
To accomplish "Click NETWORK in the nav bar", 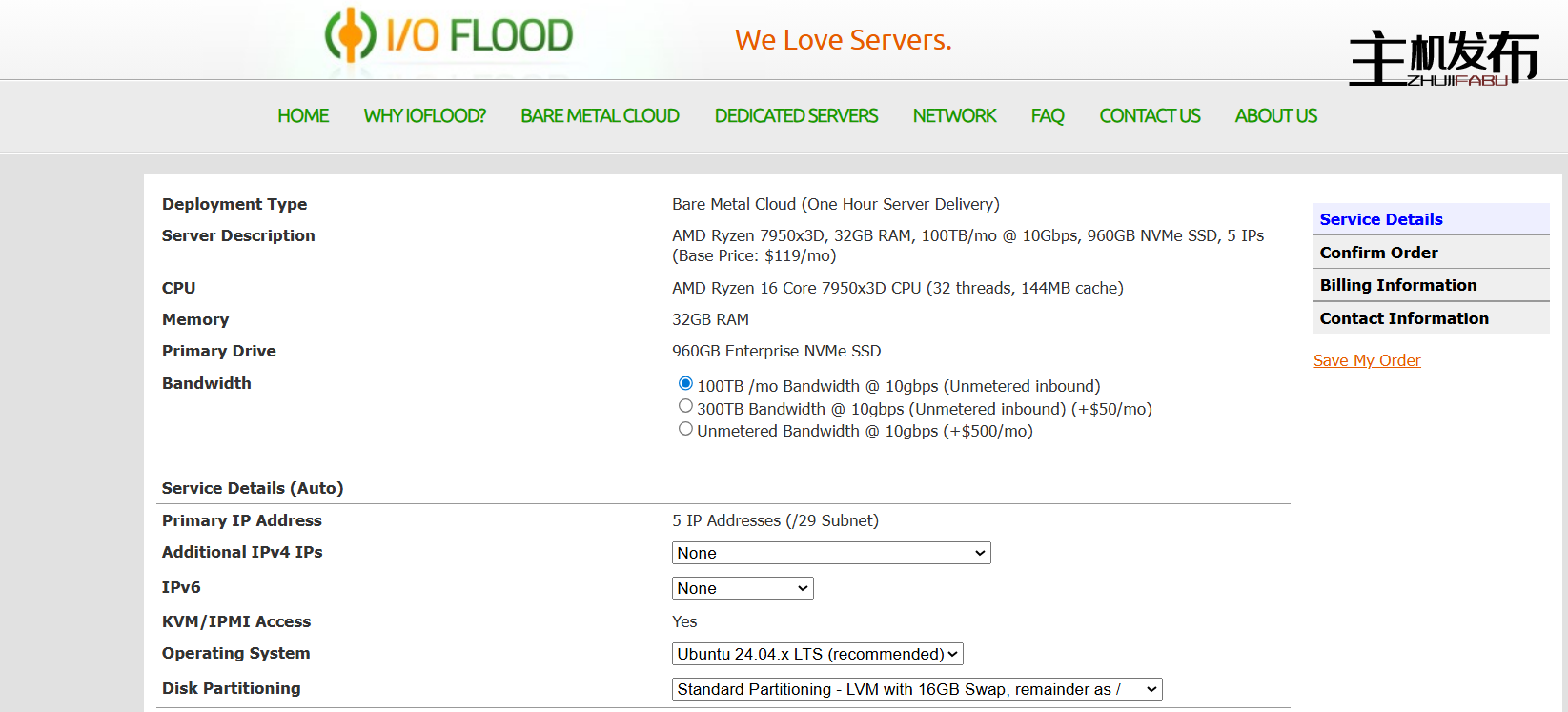I will point(954,116).
